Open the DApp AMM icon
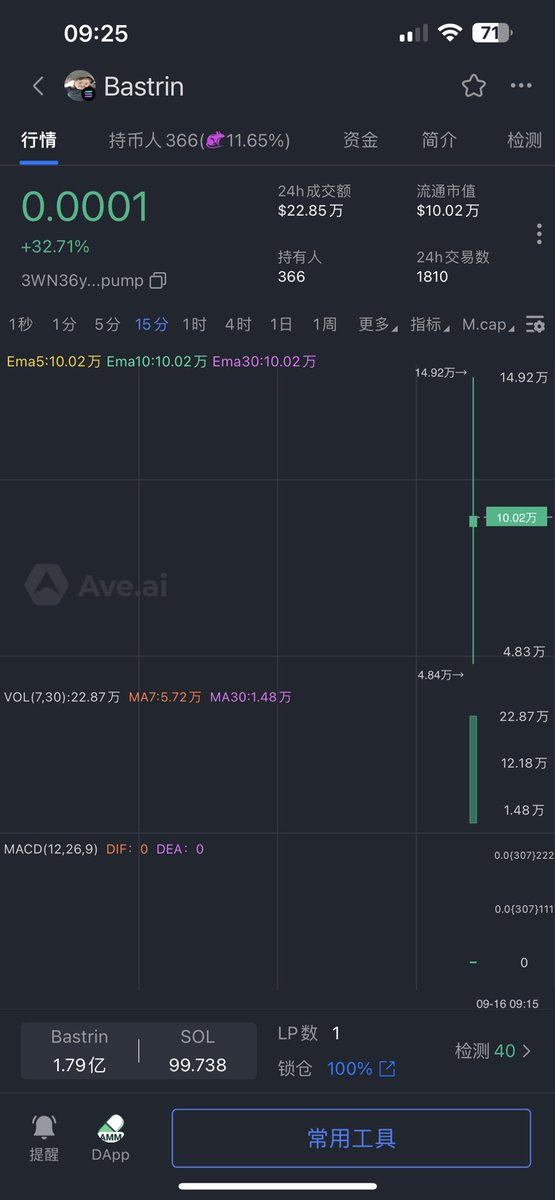Viewport: 555px width, 1200px height. click(x=111, y=1127)
